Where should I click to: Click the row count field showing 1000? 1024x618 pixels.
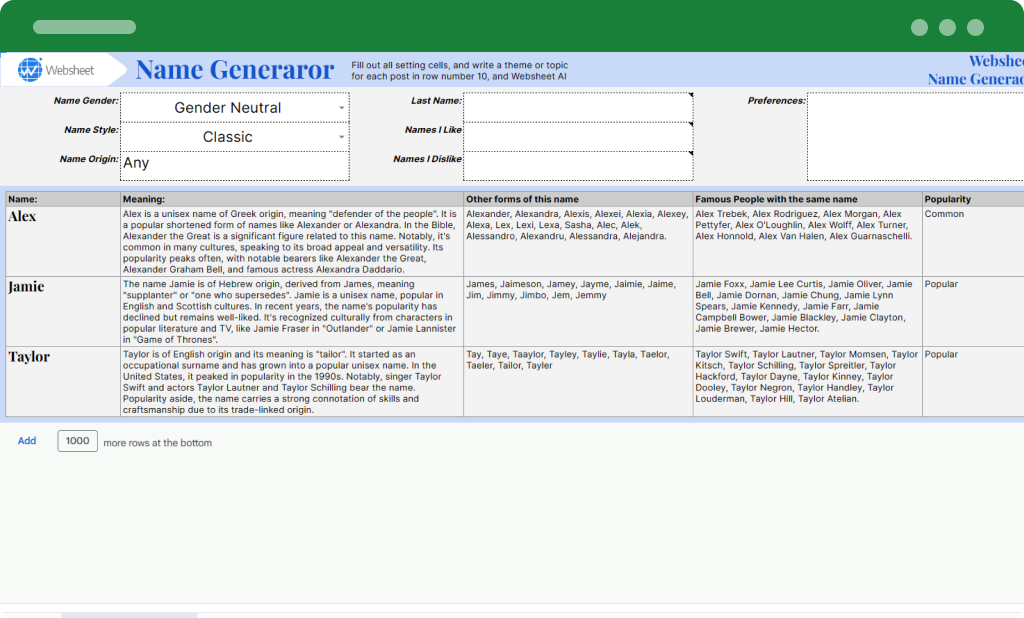[x=77, y=441]
